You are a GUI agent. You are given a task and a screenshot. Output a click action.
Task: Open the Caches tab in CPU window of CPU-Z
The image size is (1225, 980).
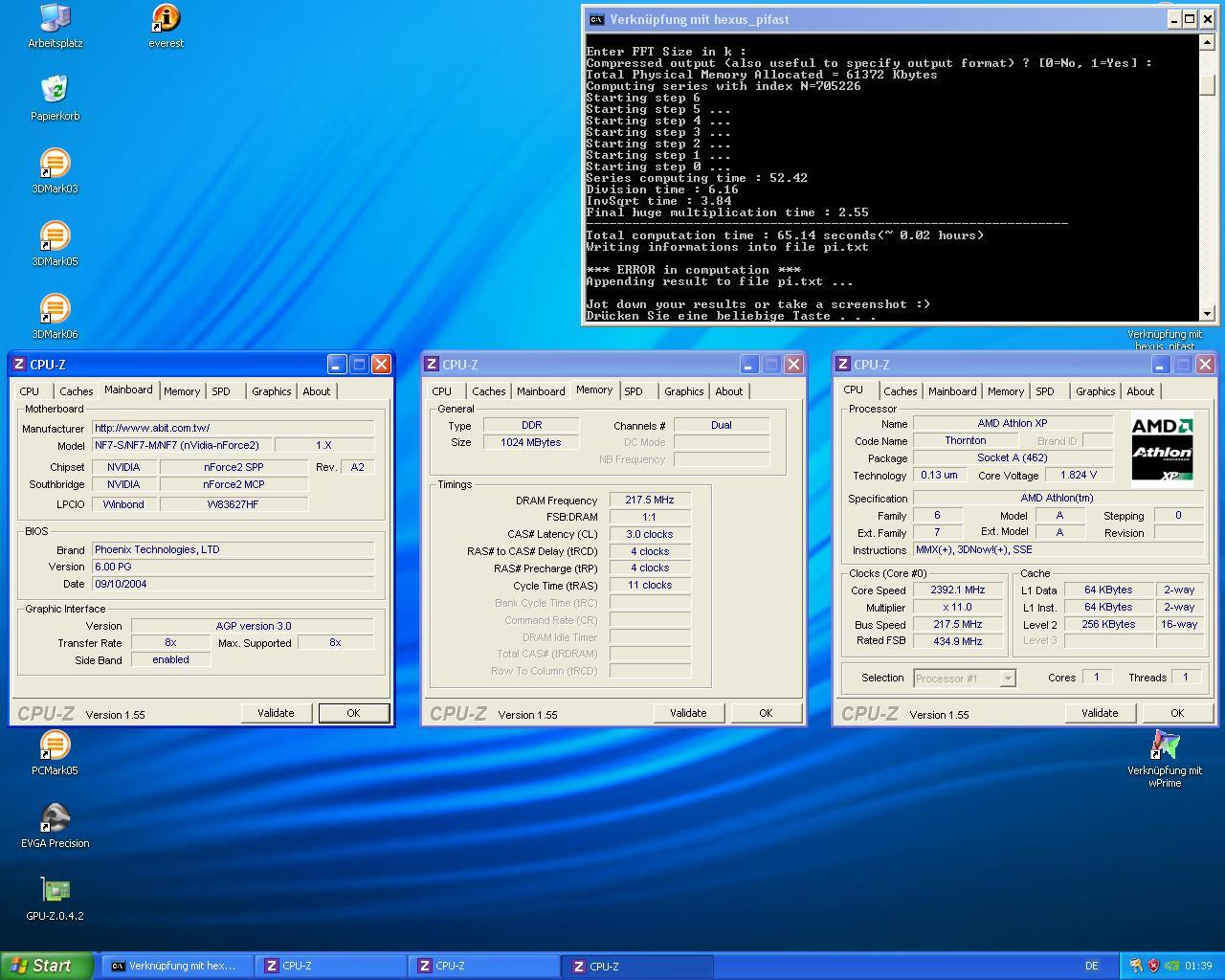(901, 391)
